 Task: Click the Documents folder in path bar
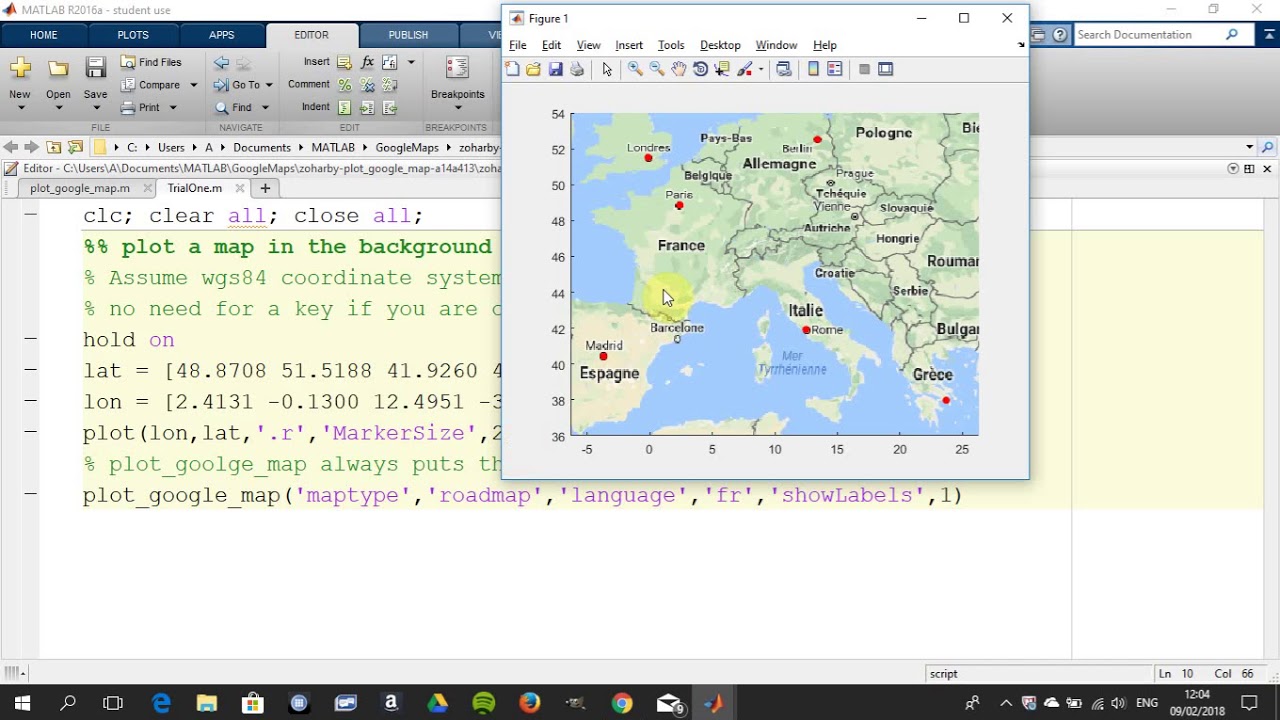point(262,147)
